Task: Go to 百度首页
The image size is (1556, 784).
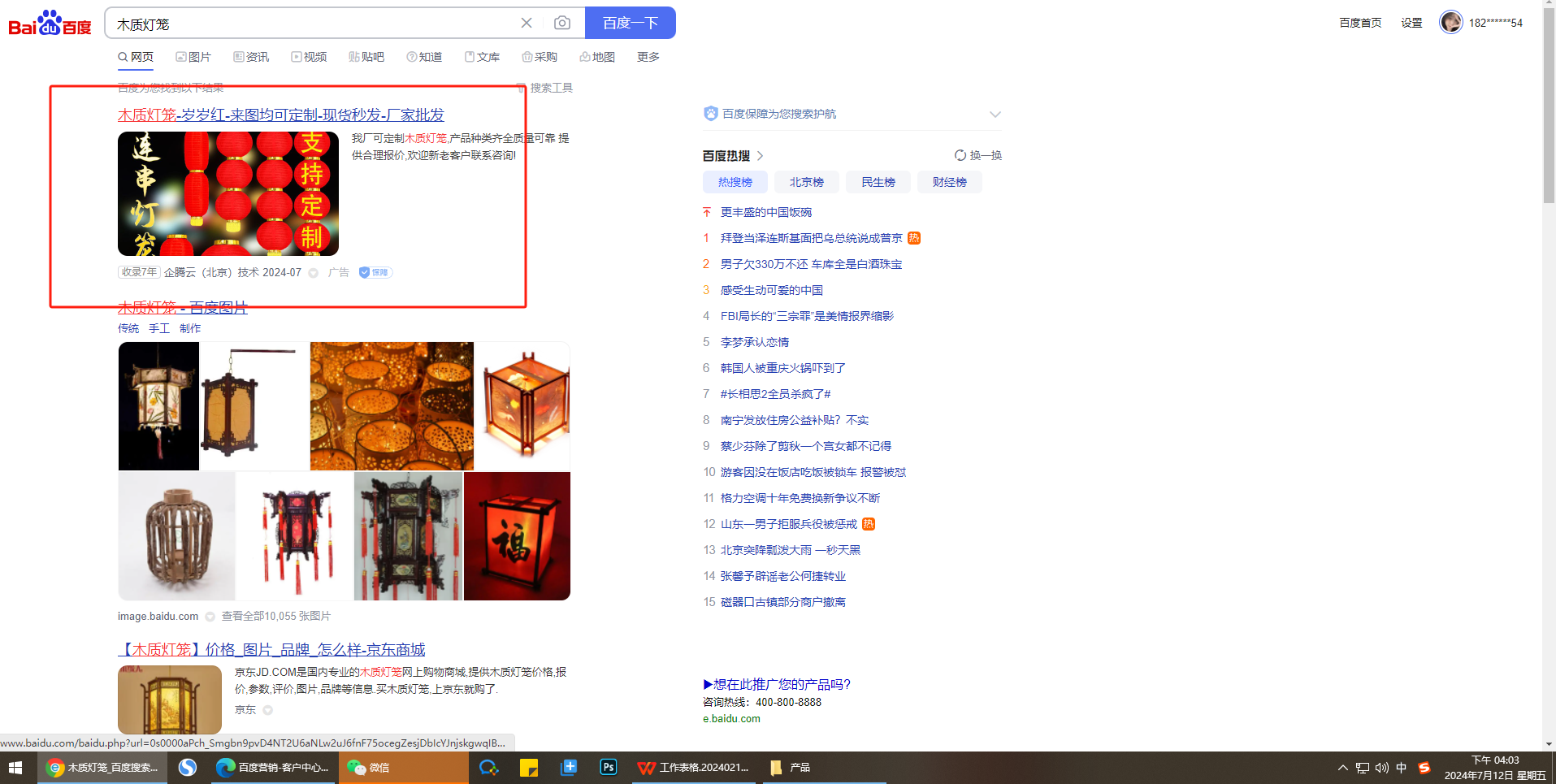Action: pyautogui.click(x=1360, y=23)
